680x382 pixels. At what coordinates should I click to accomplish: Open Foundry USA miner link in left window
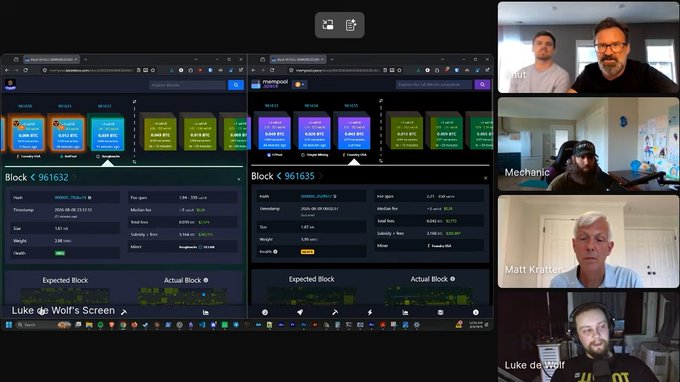tap(29, 156)
